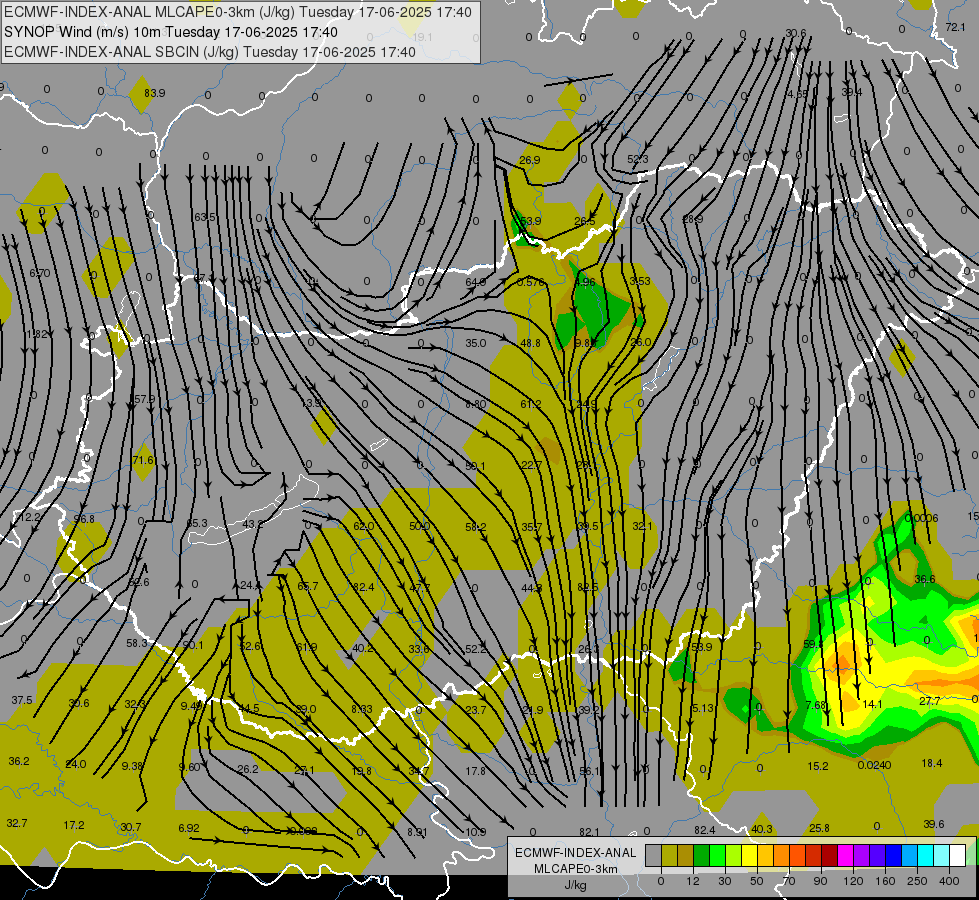
Task: Click map value 40.3
Action: pos(762,829)
